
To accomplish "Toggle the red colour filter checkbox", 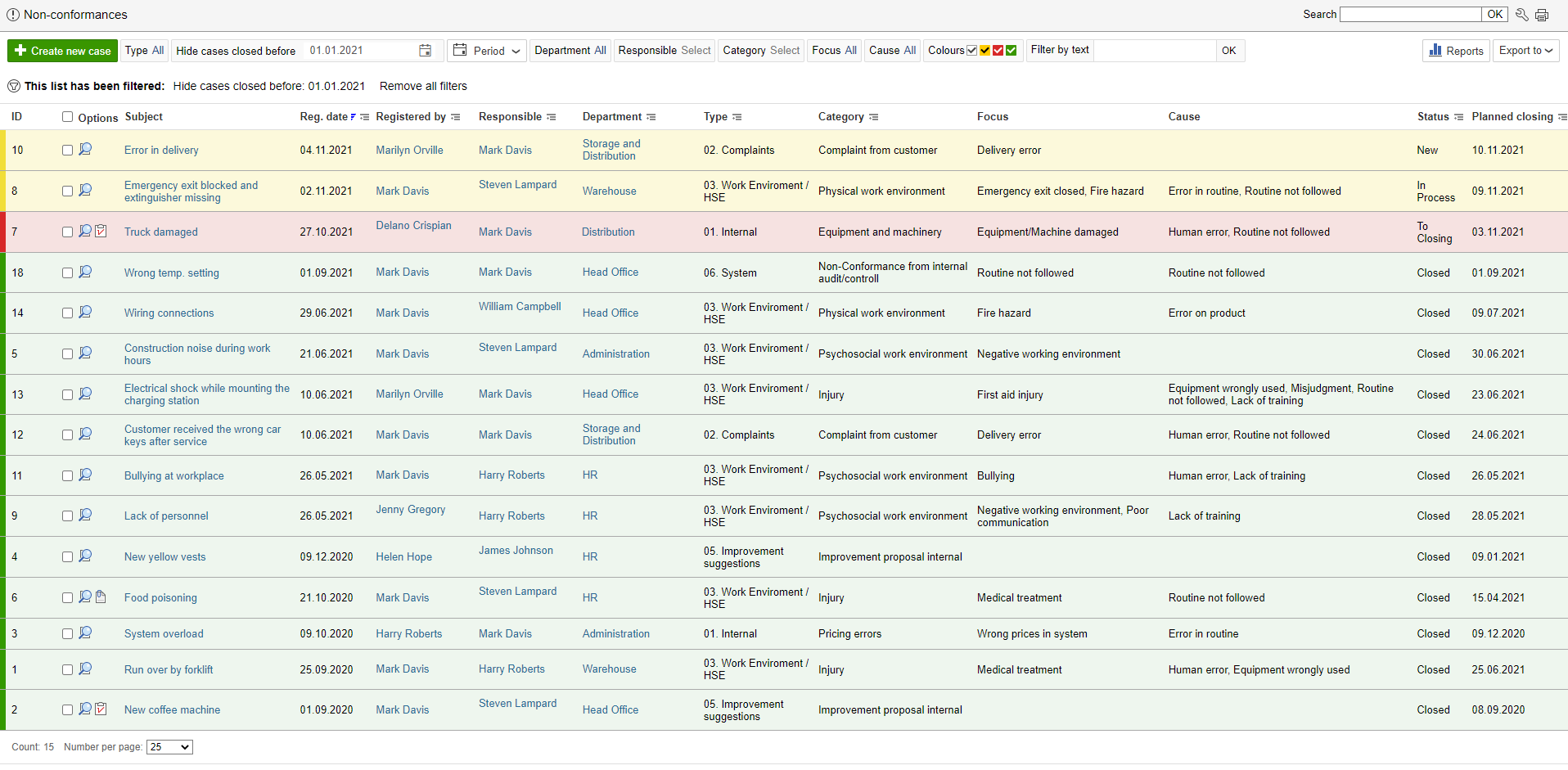I will pyautogui.click(x=998, y=51).
